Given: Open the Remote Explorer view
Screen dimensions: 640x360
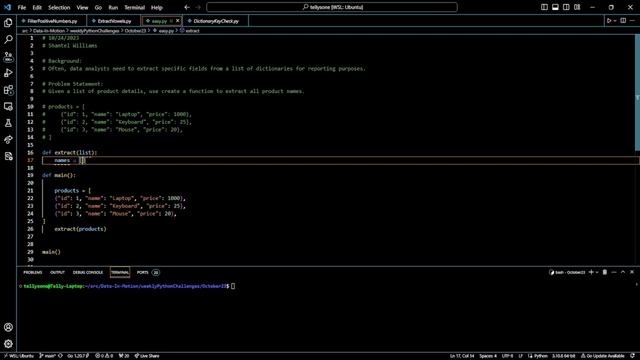Looking at the screenshot, I should pos(8,107).
